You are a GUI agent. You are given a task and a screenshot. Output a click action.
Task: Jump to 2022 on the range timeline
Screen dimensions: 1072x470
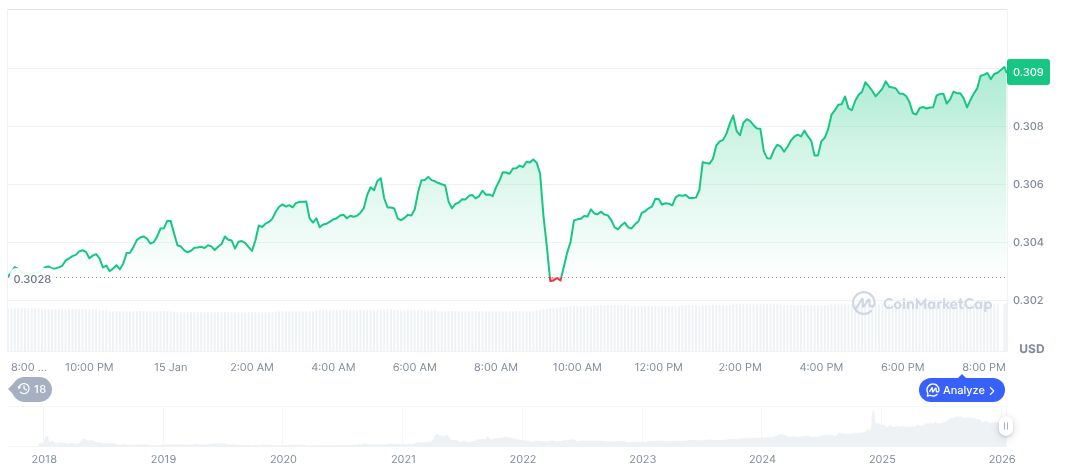[x=523, y=459]
